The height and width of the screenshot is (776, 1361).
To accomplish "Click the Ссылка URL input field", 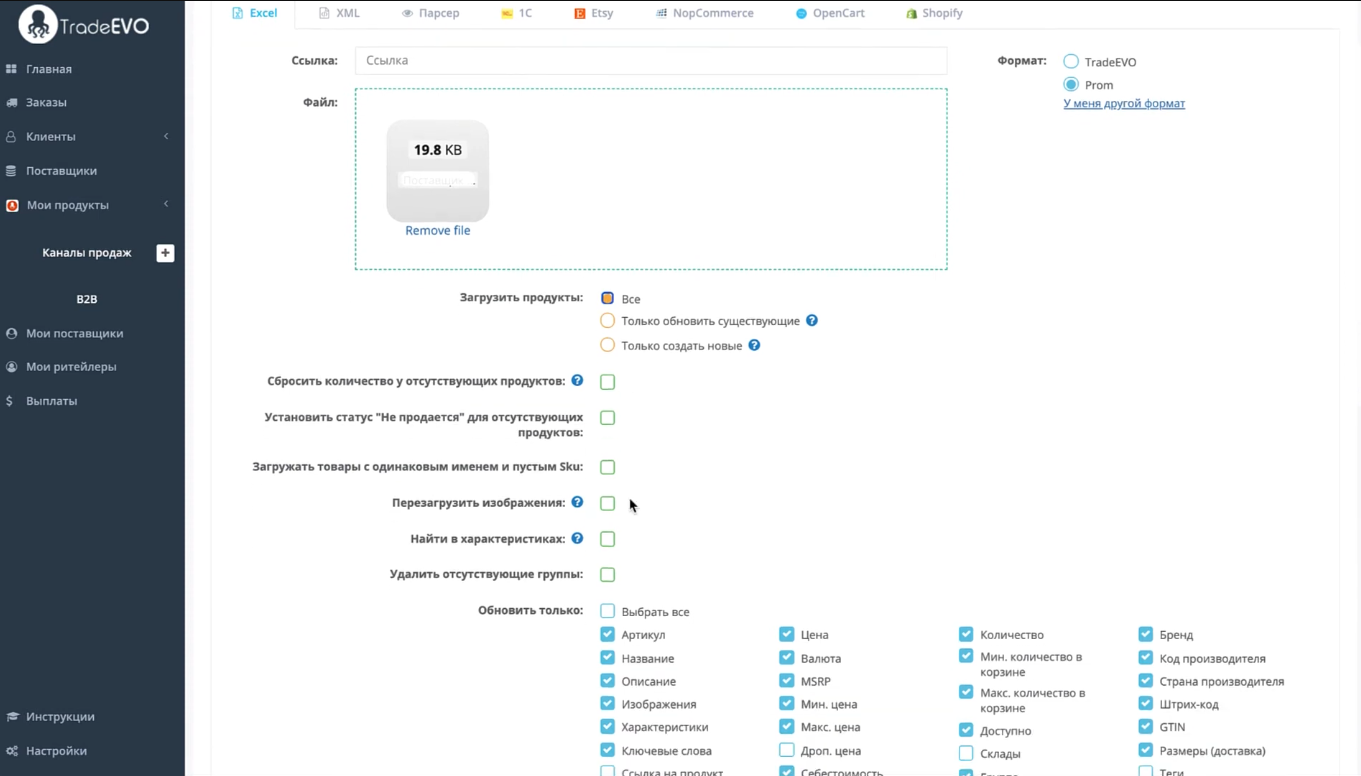I will tap(651, 60).
